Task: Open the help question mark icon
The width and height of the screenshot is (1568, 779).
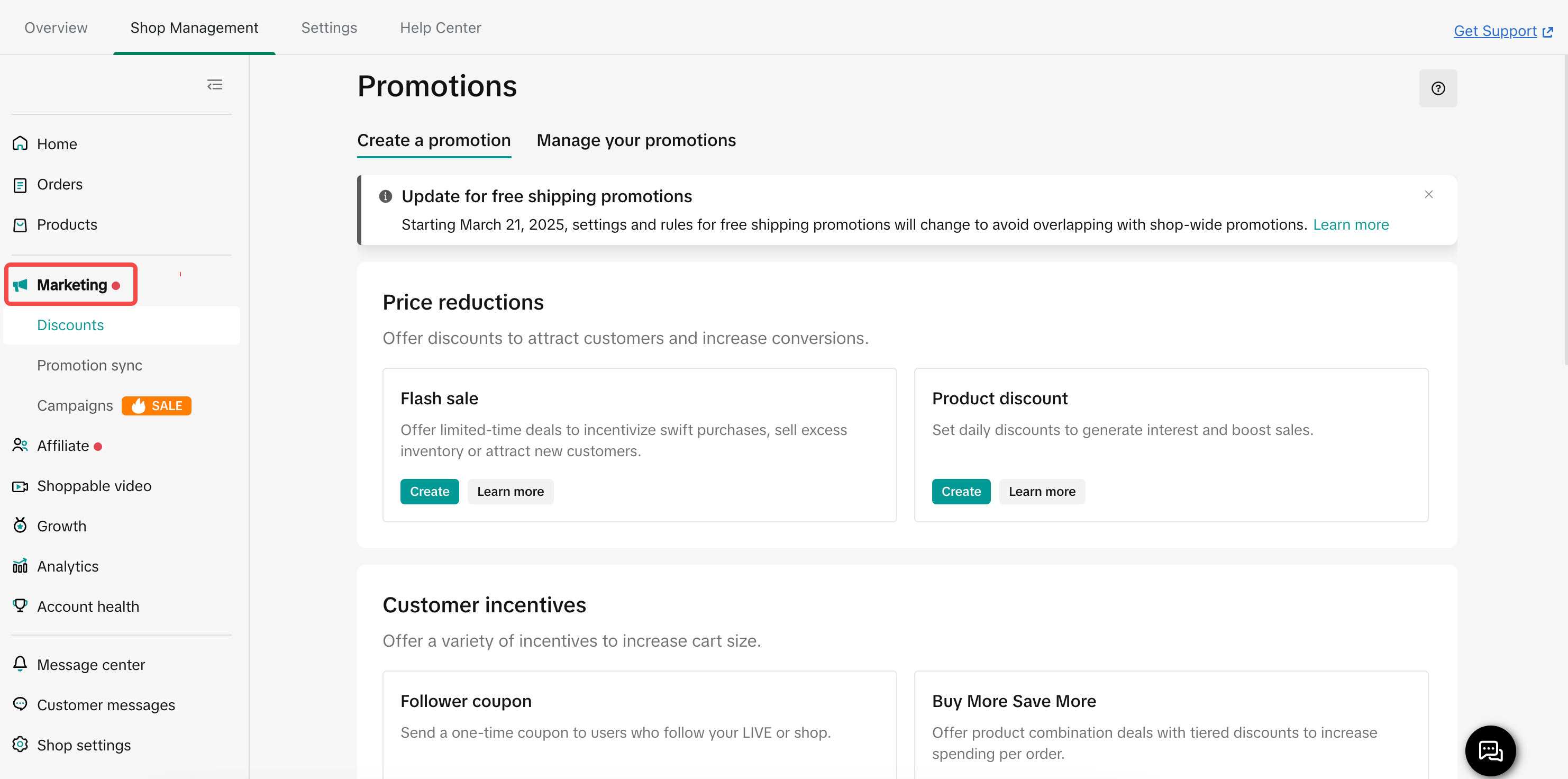Action: tap(1438, 88)
